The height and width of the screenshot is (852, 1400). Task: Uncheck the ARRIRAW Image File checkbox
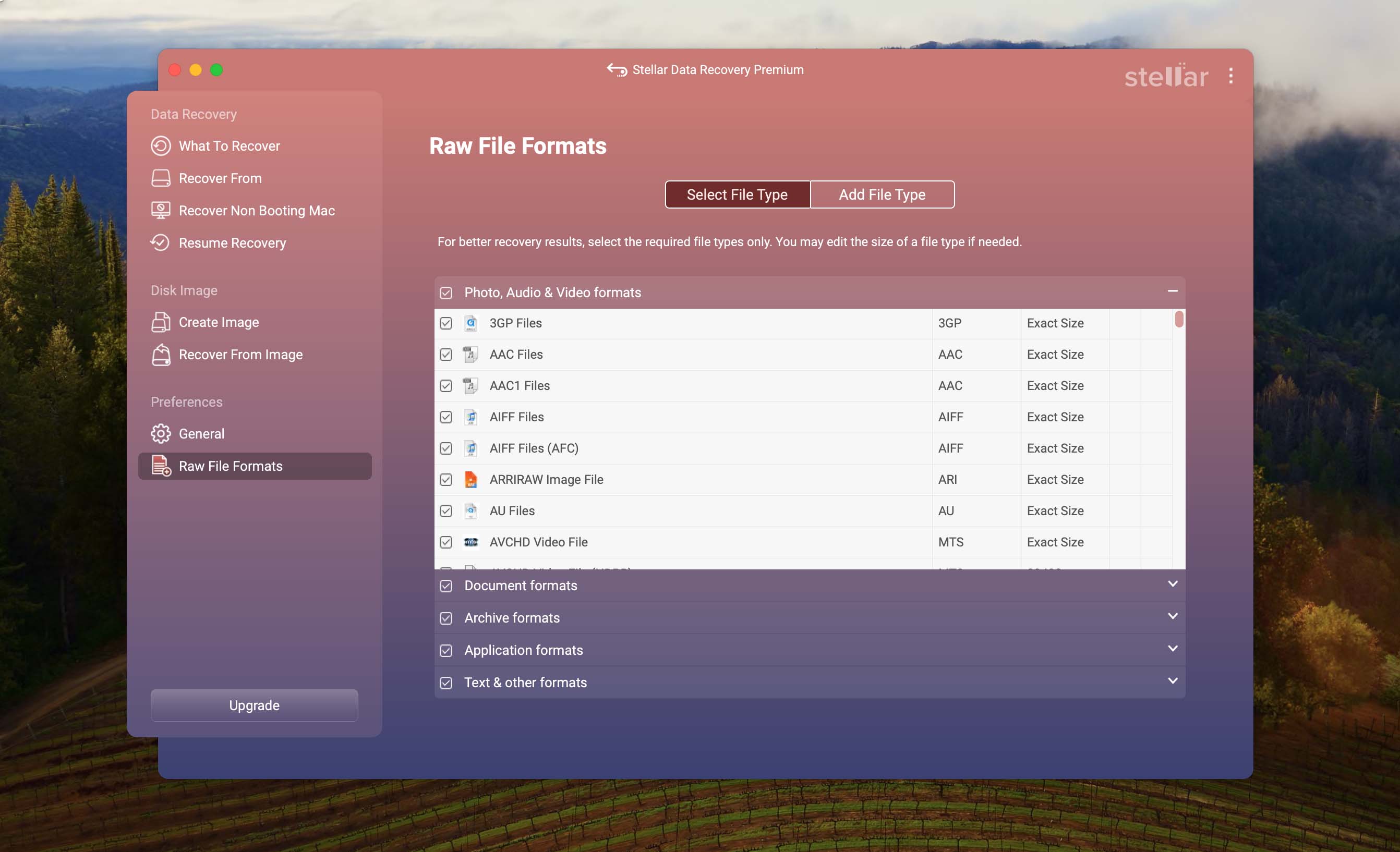coord(446,479)
